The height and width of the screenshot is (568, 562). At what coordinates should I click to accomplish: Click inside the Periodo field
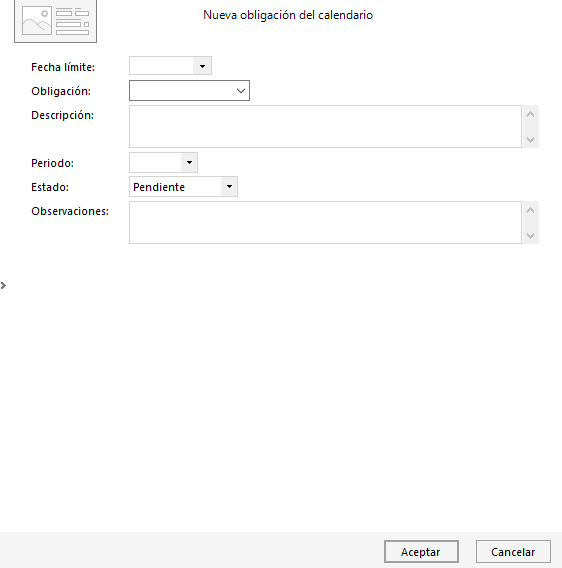tap(155, 162)
